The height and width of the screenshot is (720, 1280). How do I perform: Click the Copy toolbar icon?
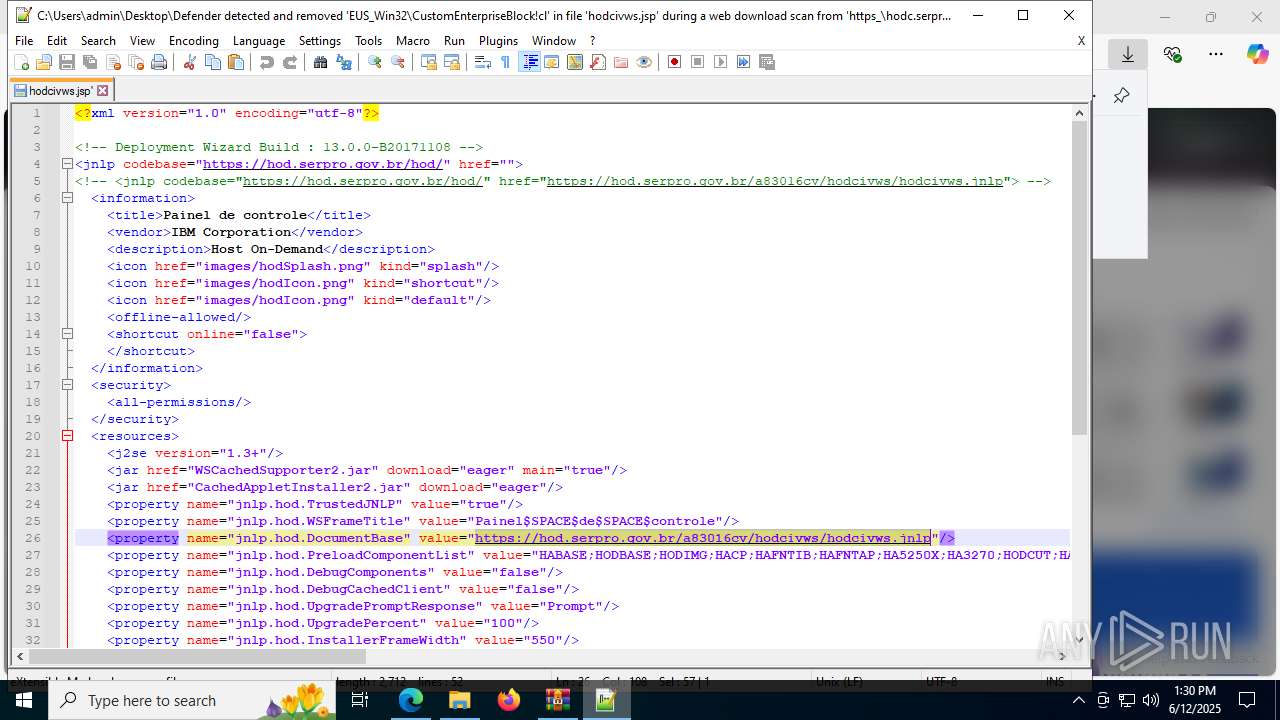click(212, 62)
